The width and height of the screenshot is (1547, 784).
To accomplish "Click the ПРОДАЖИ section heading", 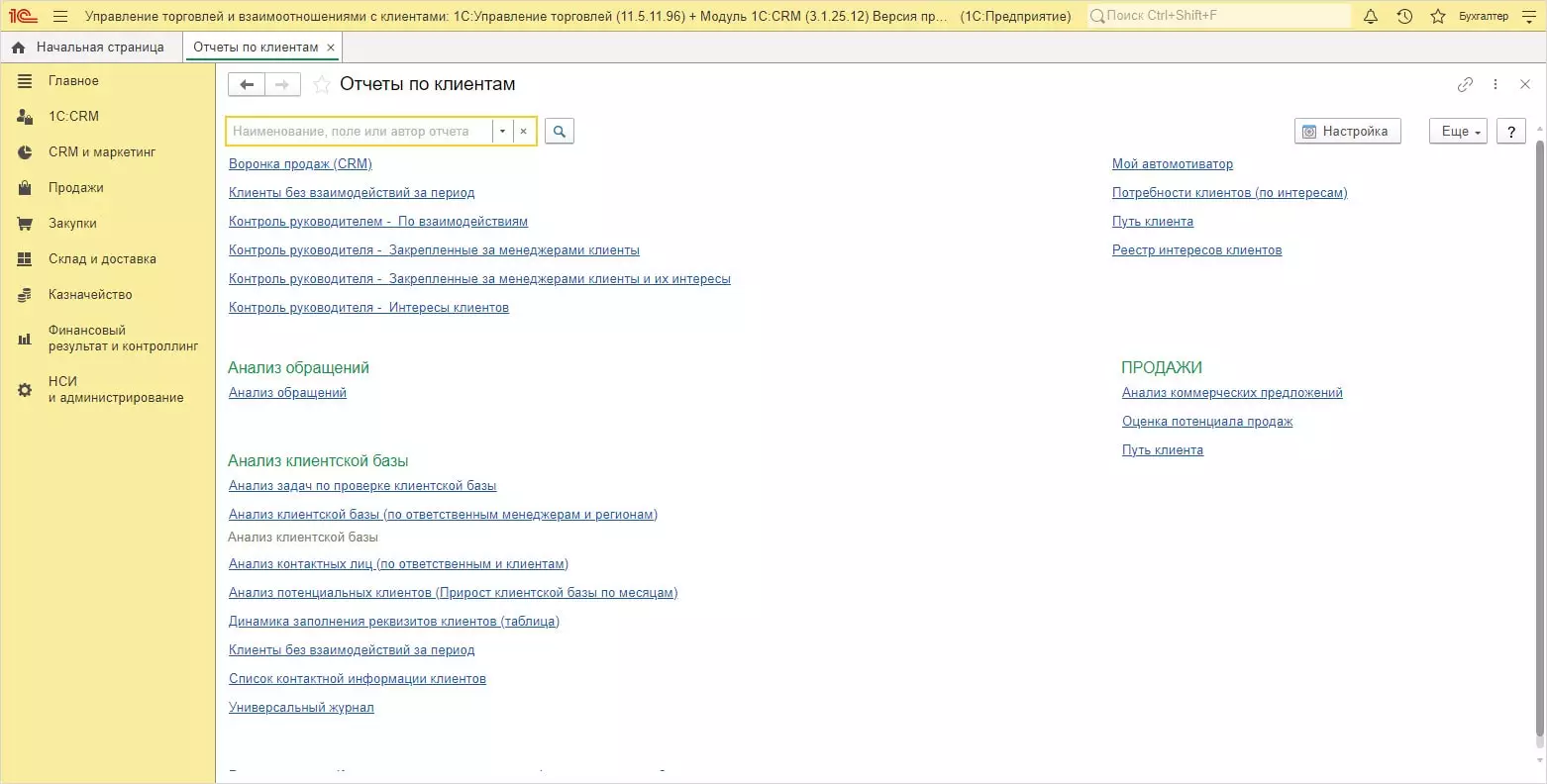I will [x=1162, y=368].
